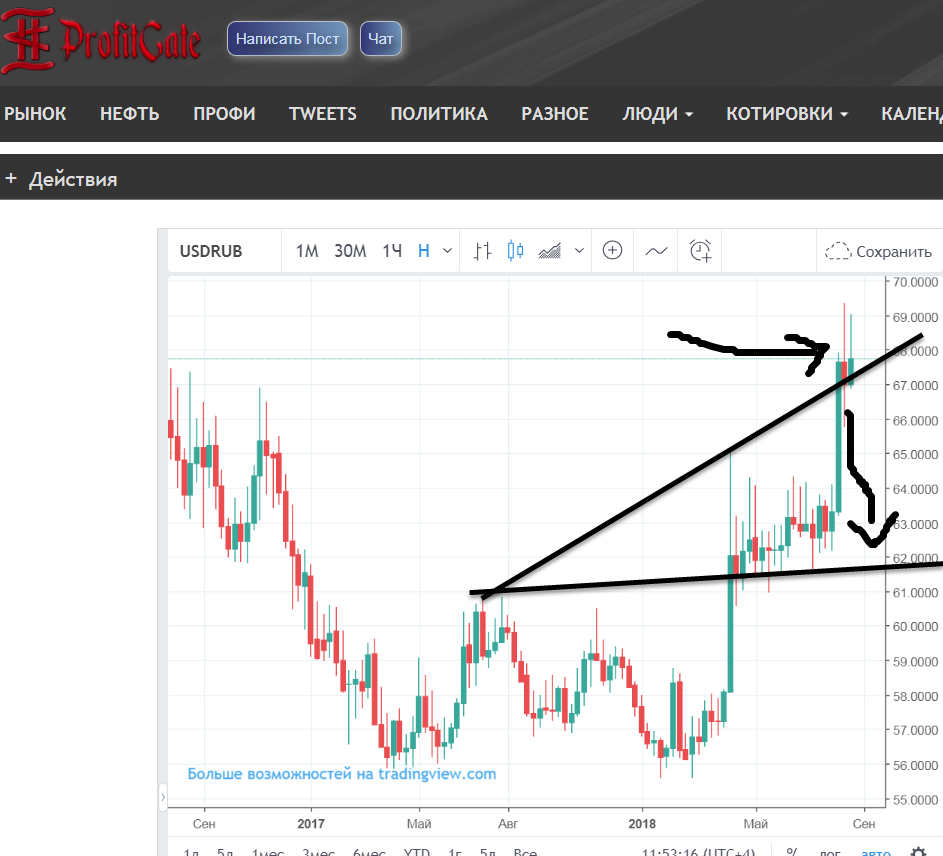Click the 55.0000 price axis label

point(915,799)
